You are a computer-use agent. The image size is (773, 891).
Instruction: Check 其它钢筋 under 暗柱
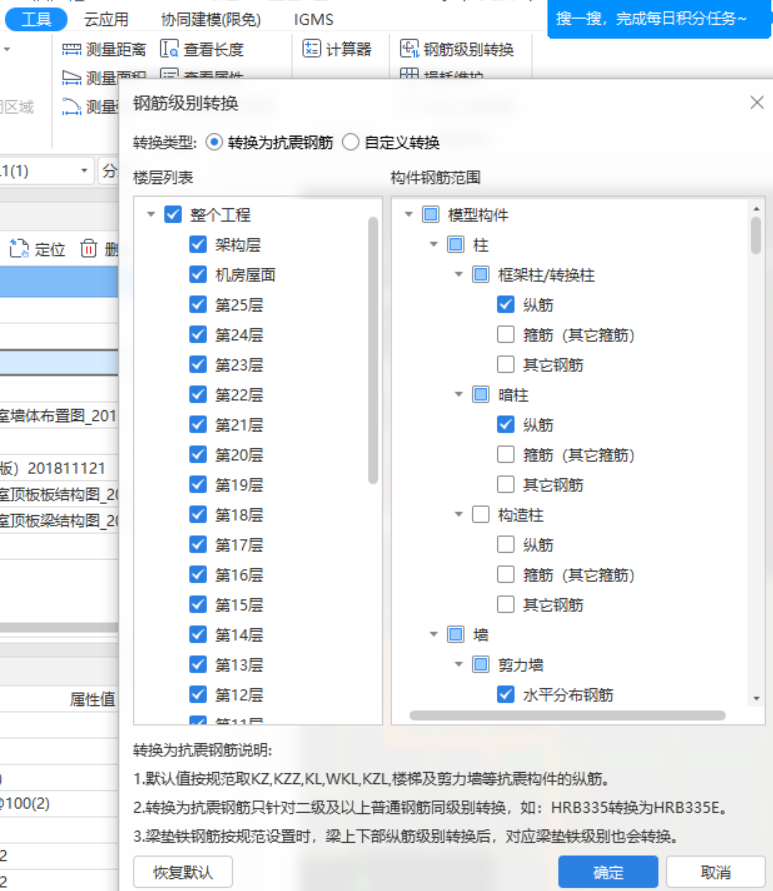pyautogui.click(x=506, y=485)
